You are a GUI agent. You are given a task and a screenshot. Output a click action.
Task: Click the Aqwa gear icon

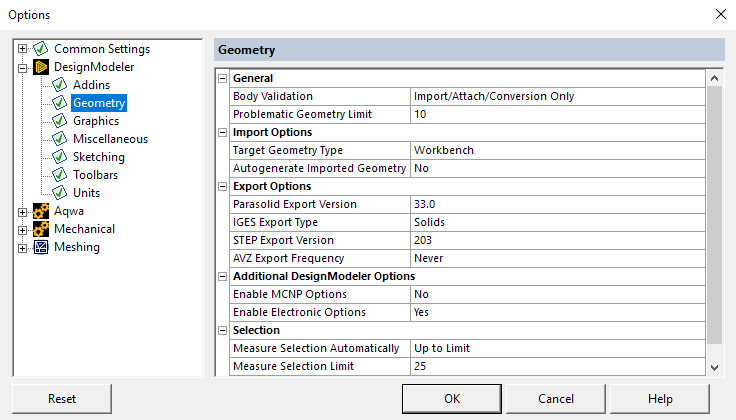[x=41, y=211]
